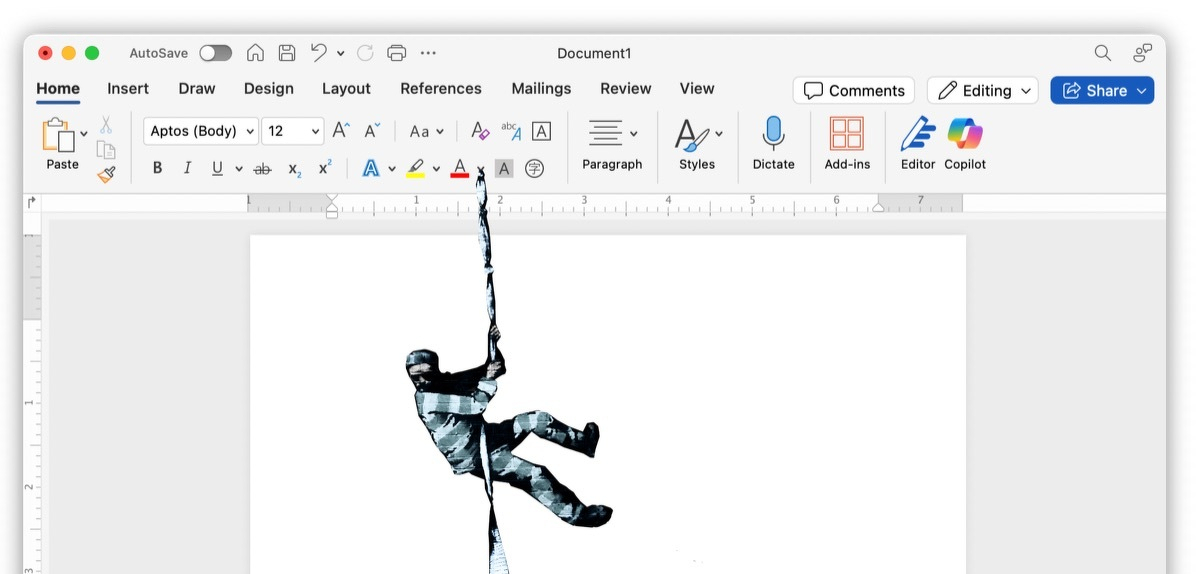This screenshot has width=1200, height=574.
Task: Save the document with the floppy icon
Action: click(x=287, y=53)
